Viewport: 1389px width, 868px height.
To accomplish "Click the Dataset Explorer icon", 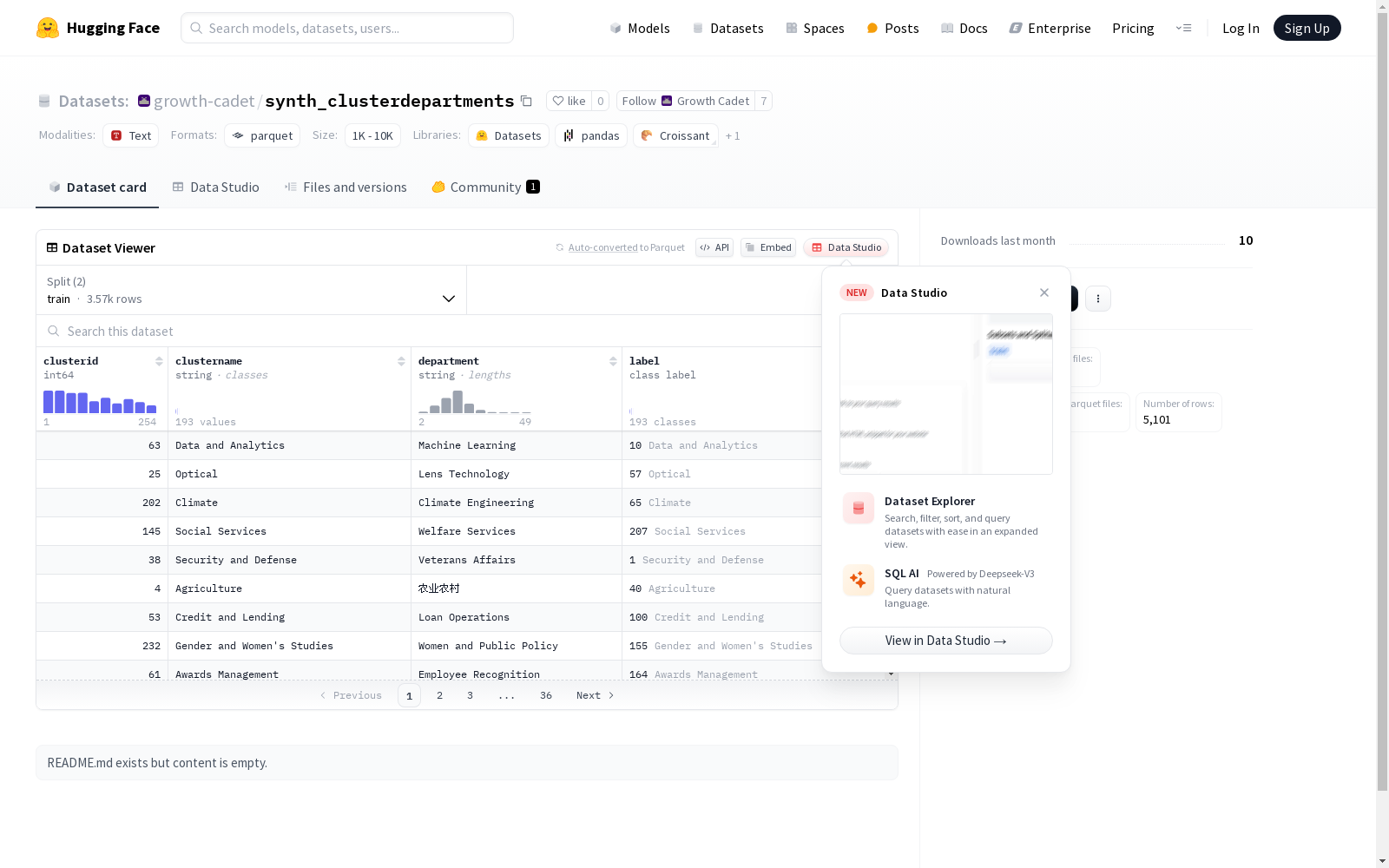I will pos(859,509).
